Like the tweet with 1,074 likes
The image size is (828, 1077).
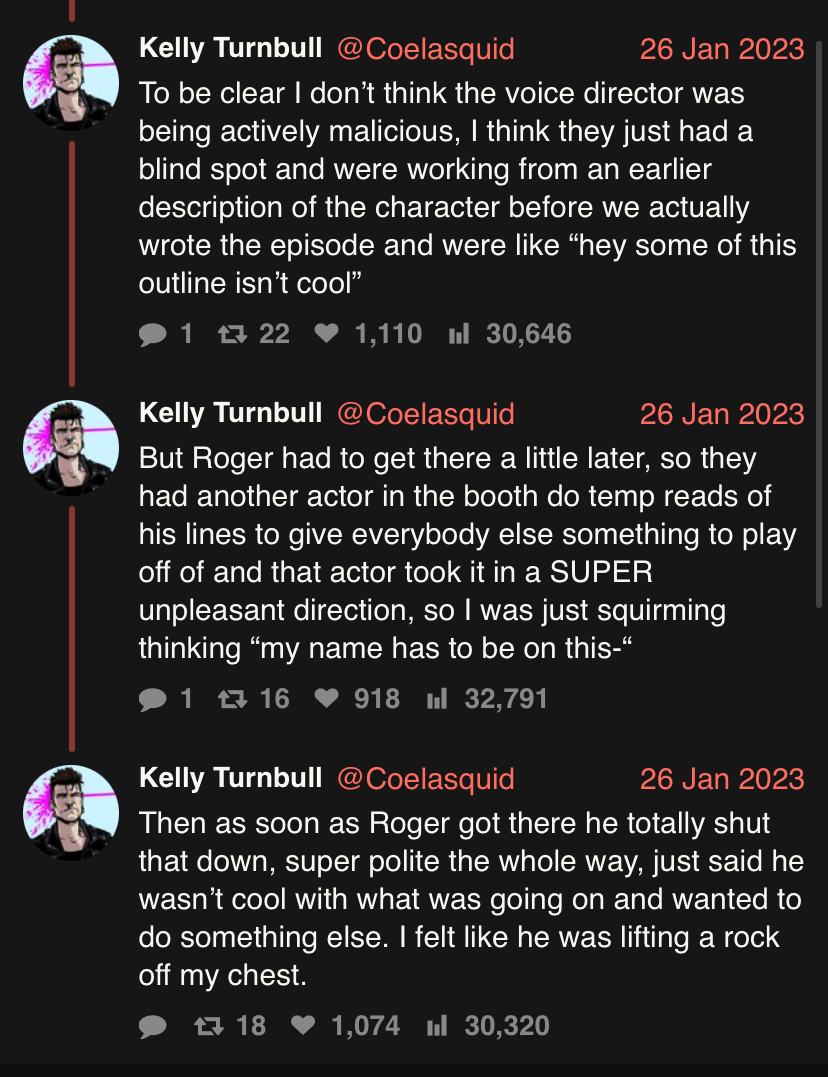click(303, 1026)
